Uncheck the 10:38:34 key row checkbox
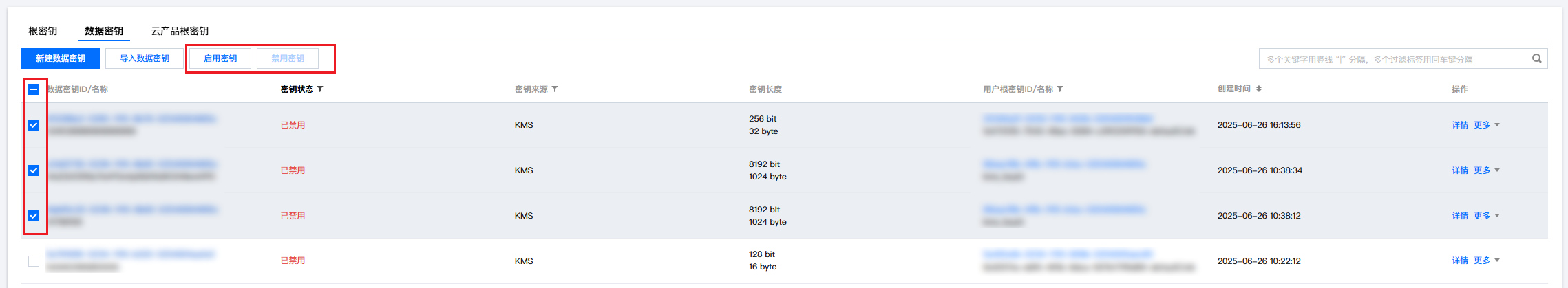1568x288 pixels. (x=34, y=170)
